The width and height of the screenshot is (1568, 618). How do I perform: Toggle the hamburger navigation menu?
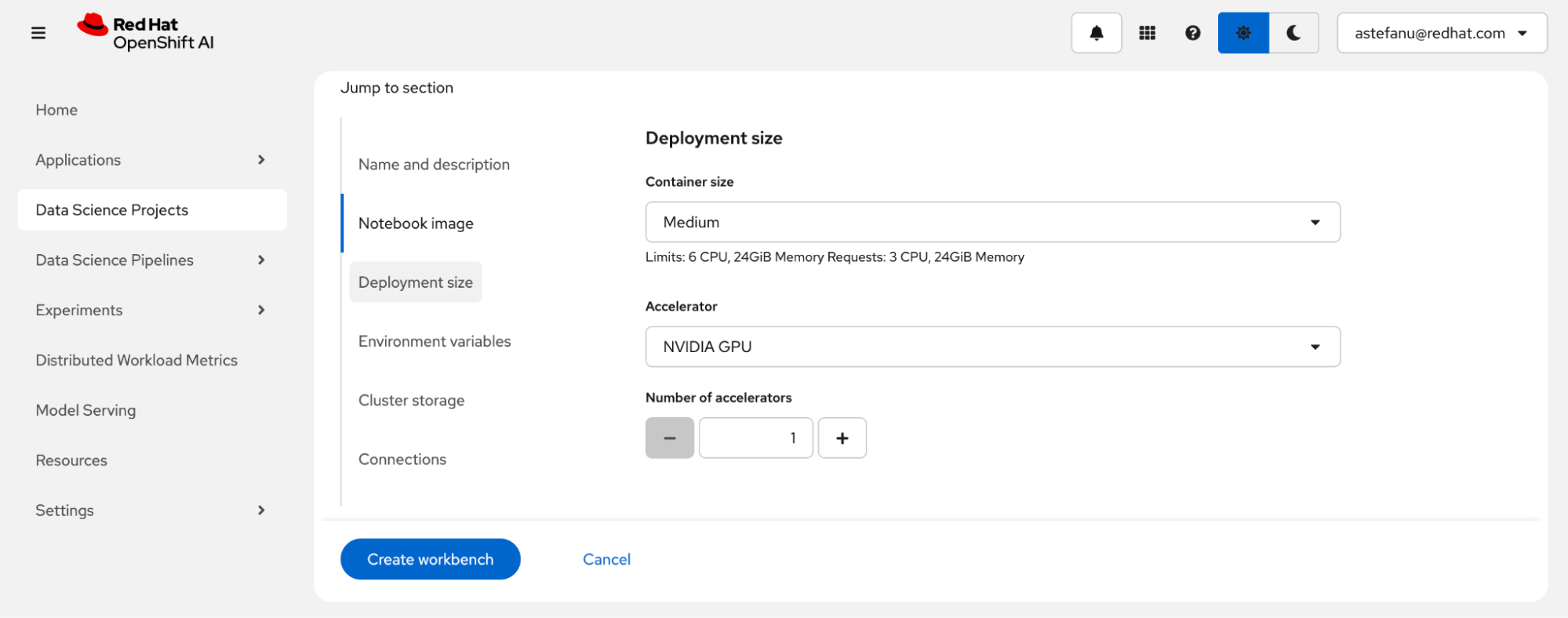pyautogui.click(x=38, y=33)
